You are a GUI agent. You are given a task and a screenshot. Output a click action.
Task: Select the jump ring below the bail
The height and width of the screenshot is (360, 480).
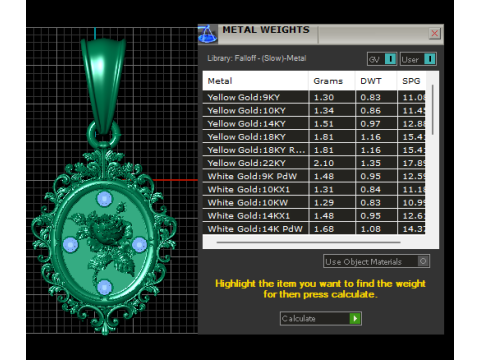(x=104, y=135)
